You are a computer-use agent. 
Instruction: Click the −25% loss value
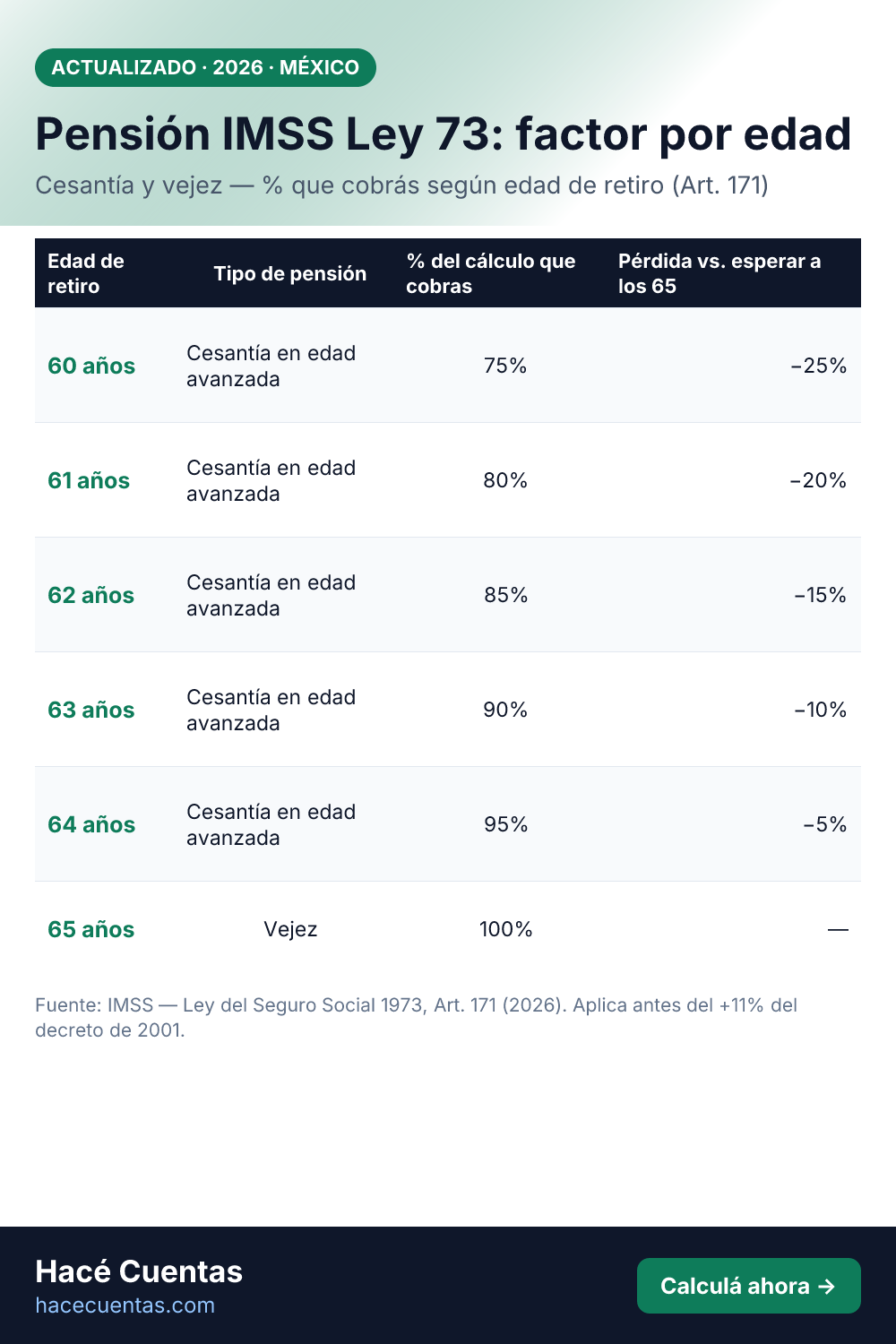coord(819,366)
